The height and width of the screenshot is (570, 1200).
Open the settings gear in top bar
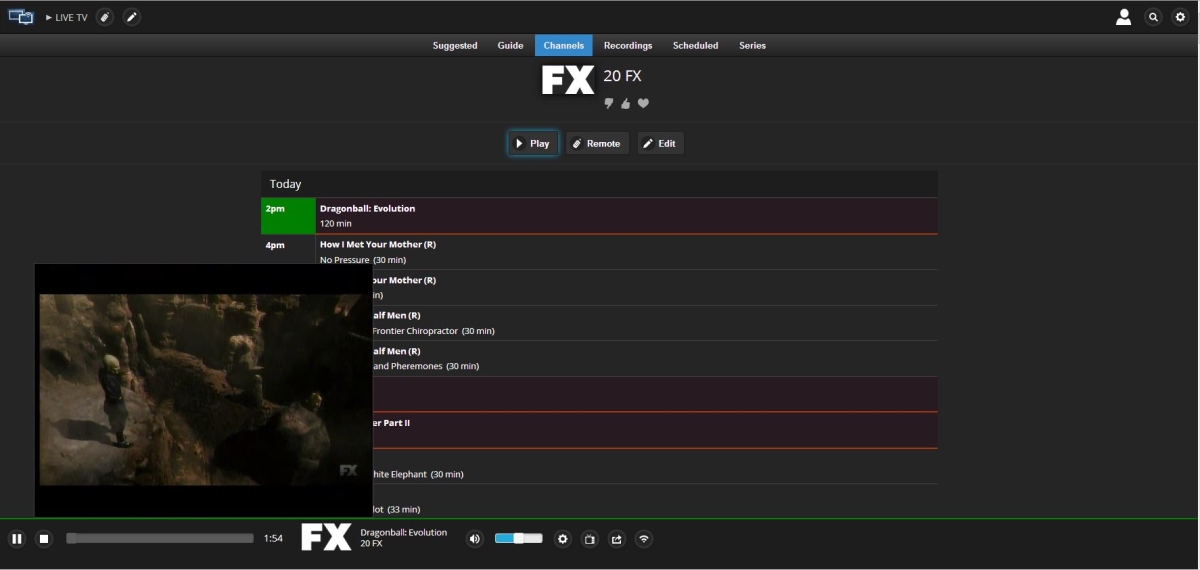1180,17
